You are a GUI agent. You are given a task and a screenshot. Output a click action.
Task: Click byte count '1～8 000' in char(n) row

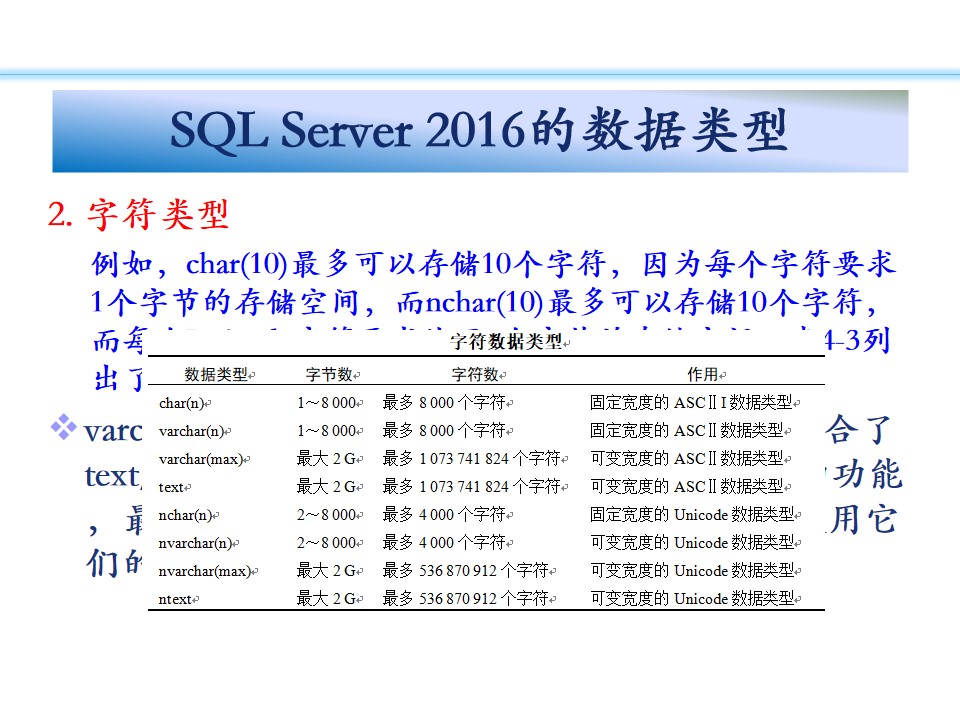pos(327,403)
